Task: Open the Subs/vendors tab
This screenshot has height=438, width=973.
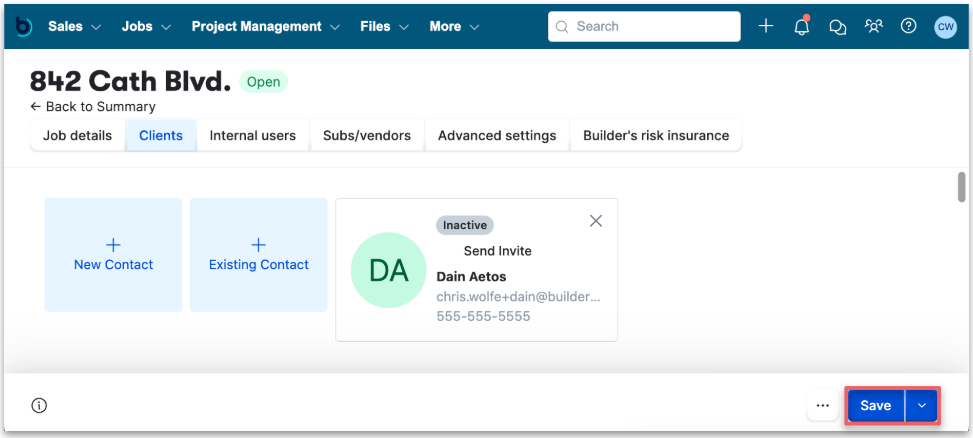Action: tap(367, 135)
